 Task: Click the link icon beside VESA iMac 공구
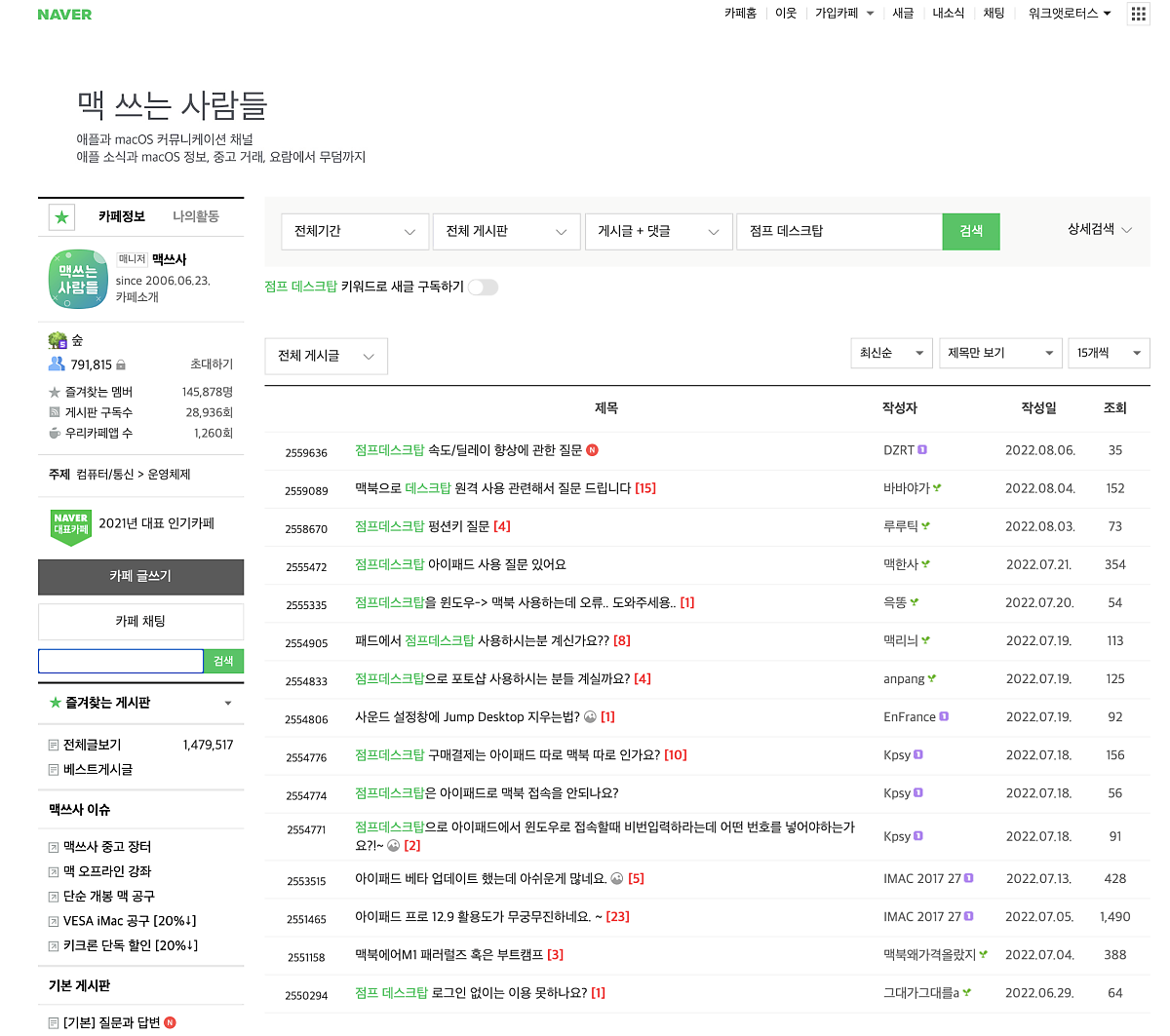coord(54,921)
